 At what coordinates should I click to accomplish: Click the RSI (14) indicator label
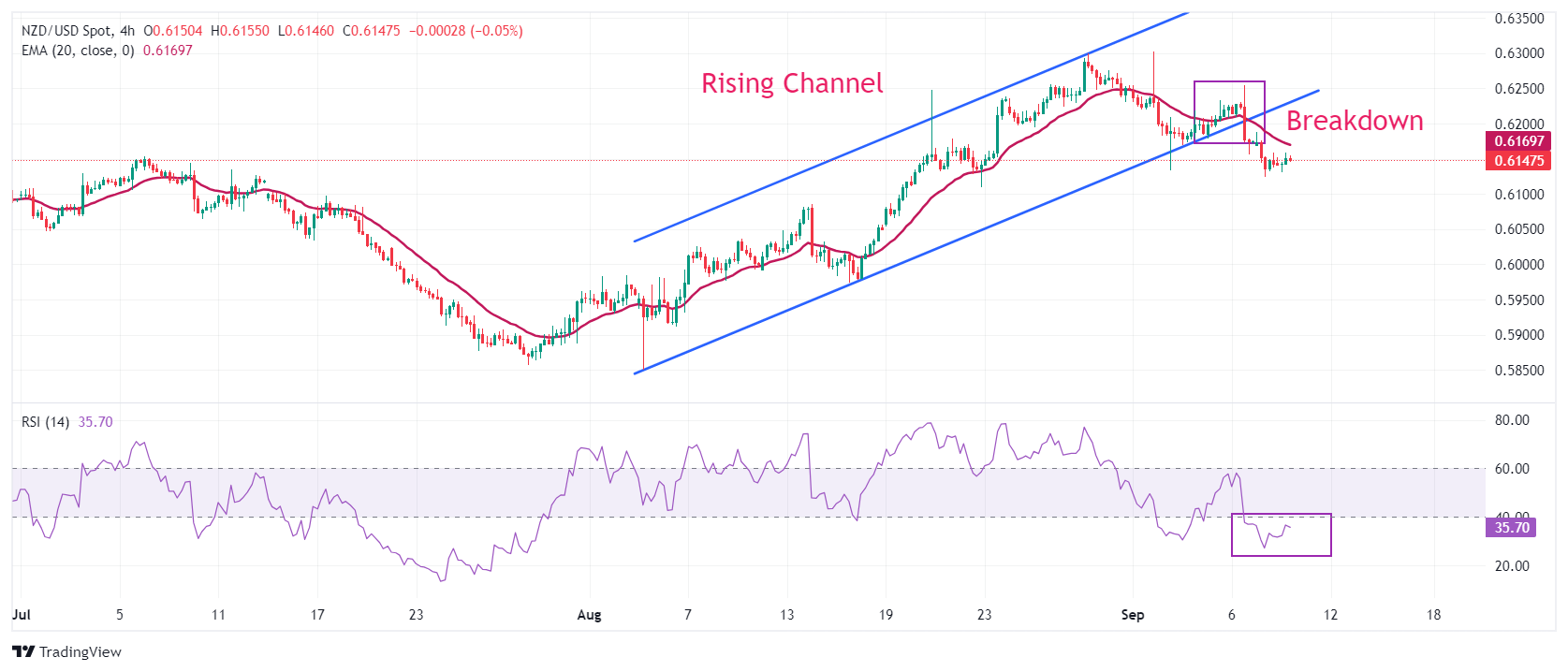[x=45, y=422]
